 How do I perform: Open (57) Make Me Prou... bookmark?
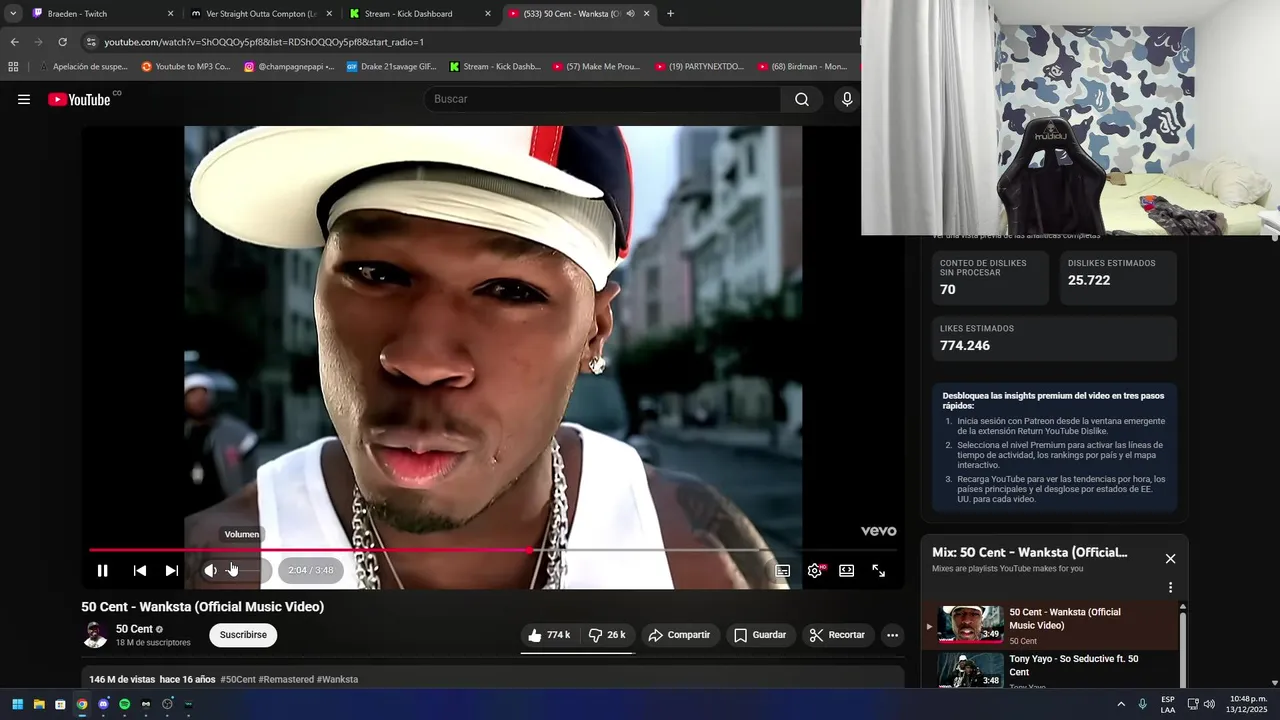pyautogui.click(x=597, y=67)
